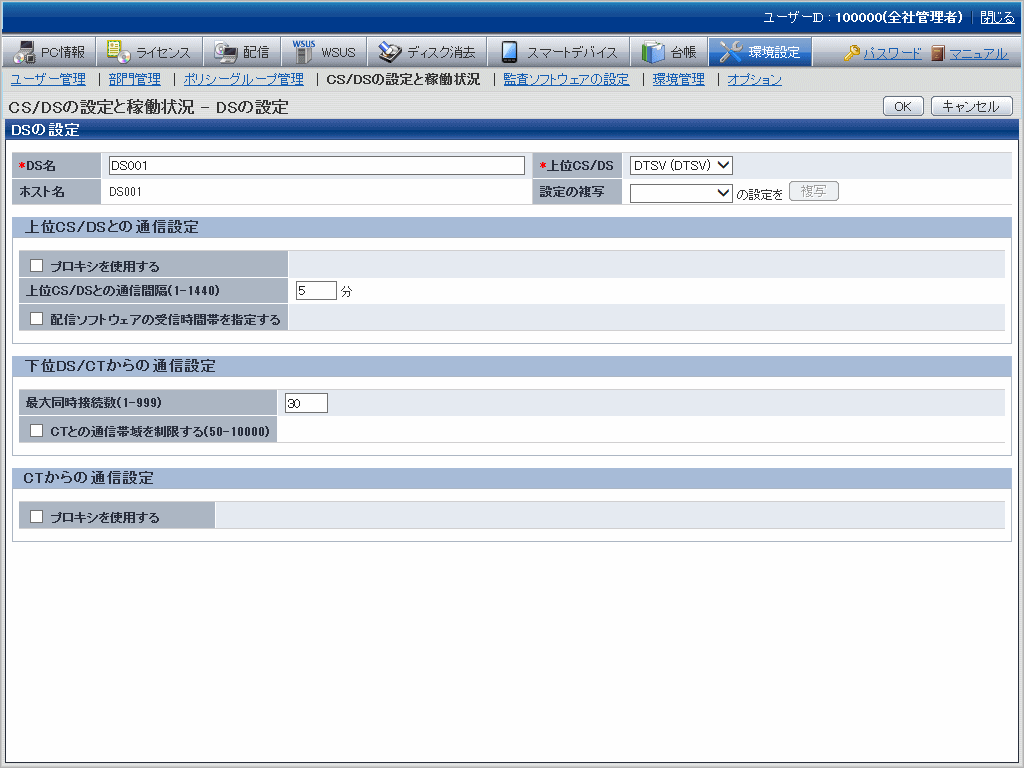Viewport: 1024px width, 768px height.
Task: Expand the 設定の複写 dropdown list
Action: (x=682, y=192)
